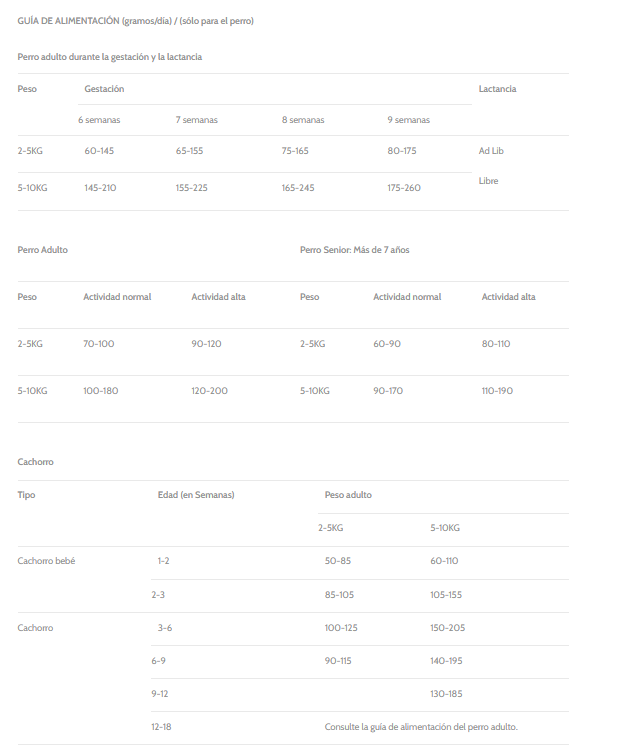Select the Perro Senior: Más de 7 años title

tap(354, 249)
